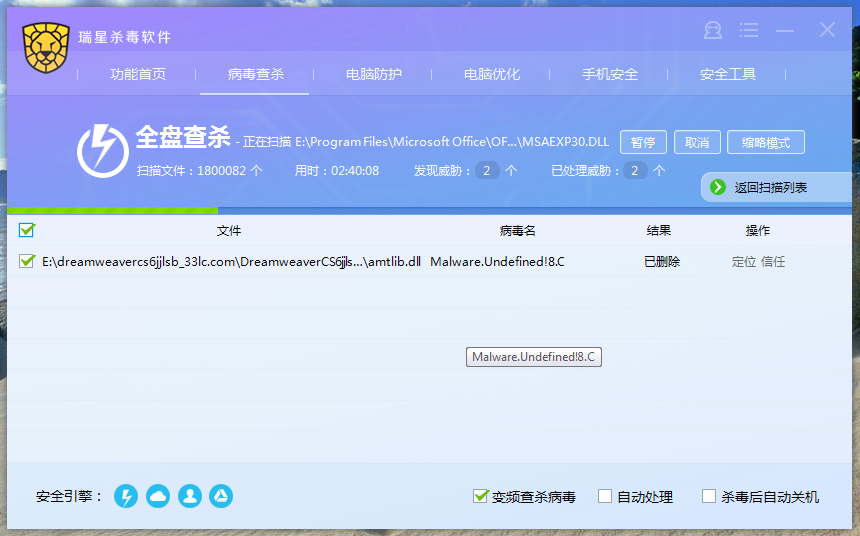Click the Malware.Undefined!8.C virus name cell
Viewport: 860px width, 536px height.
[497, 262]
